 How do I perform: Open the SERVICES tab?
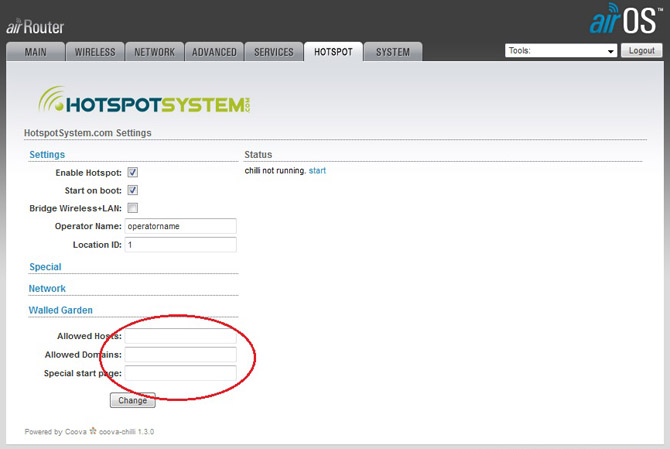pos(274,52)
